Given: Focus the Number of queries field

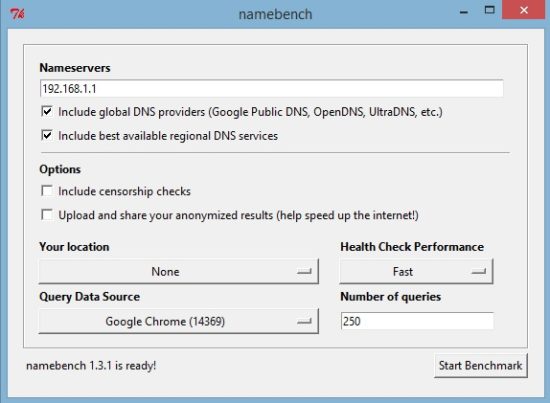Looking at the screenshot, I should [417, 321].
